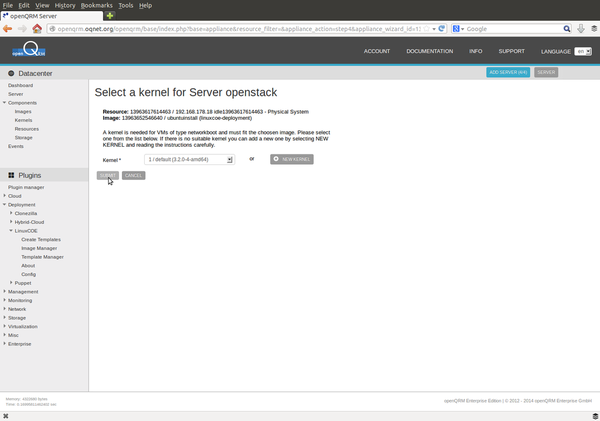Expand the Monitoring category
Image resolution: width=600 pixels, height=421 pixels.
[x=4, y=300]
